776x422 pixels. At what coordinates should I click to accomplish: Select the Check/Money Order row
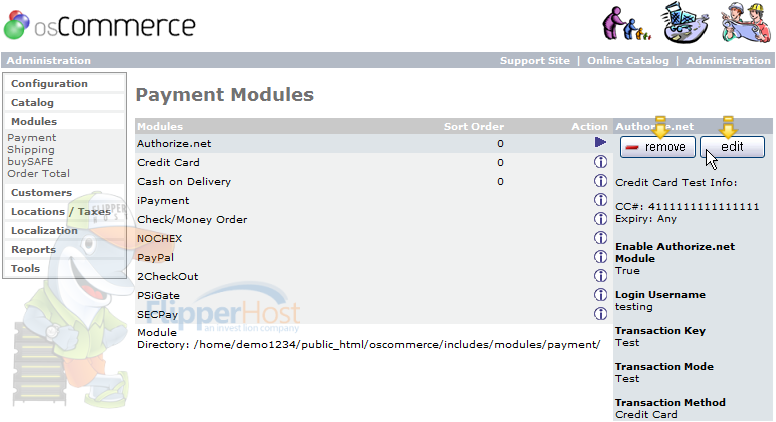pyautogui.click(x=374, y=219)
